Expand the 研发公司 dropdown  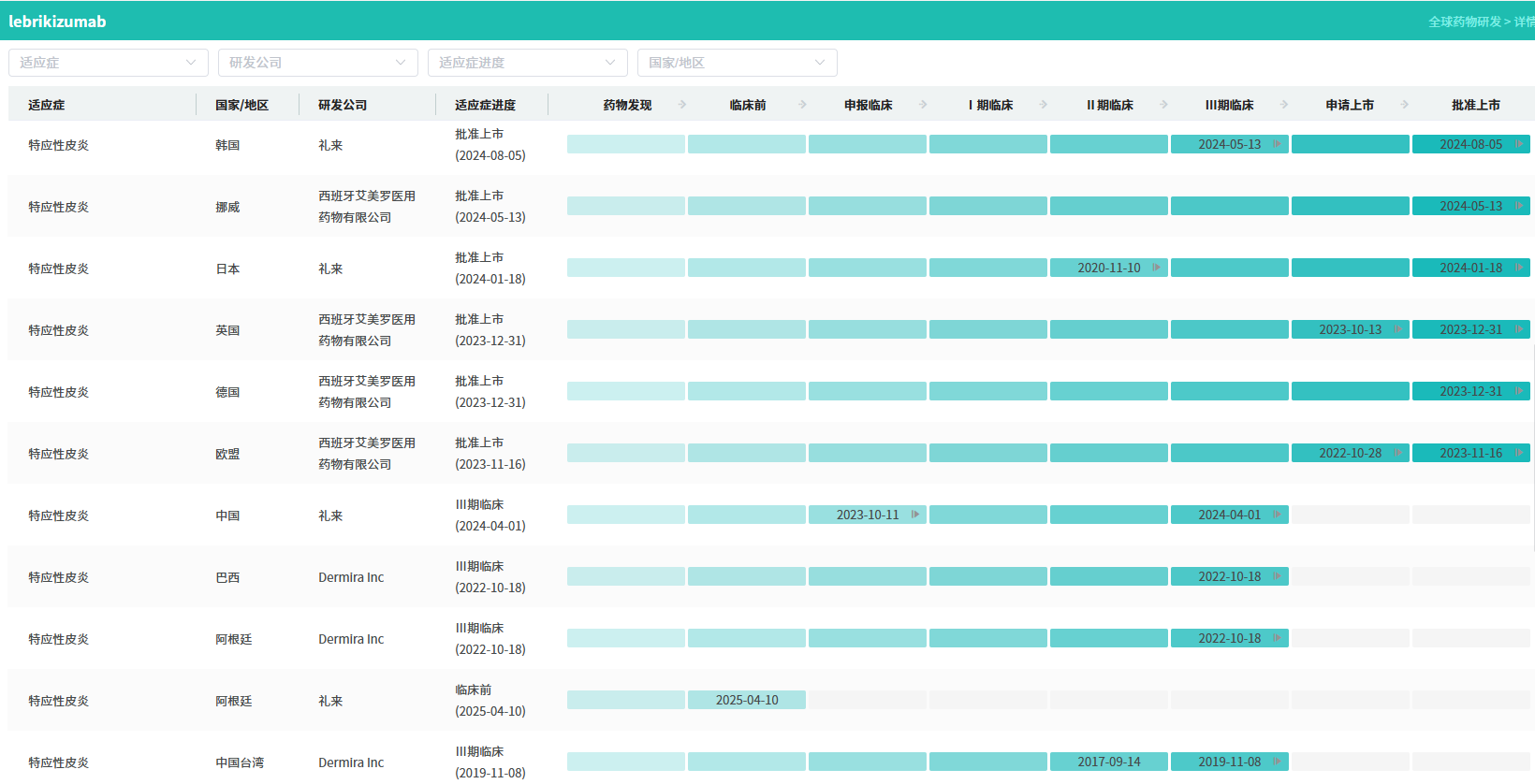click(x=317, y=63)
